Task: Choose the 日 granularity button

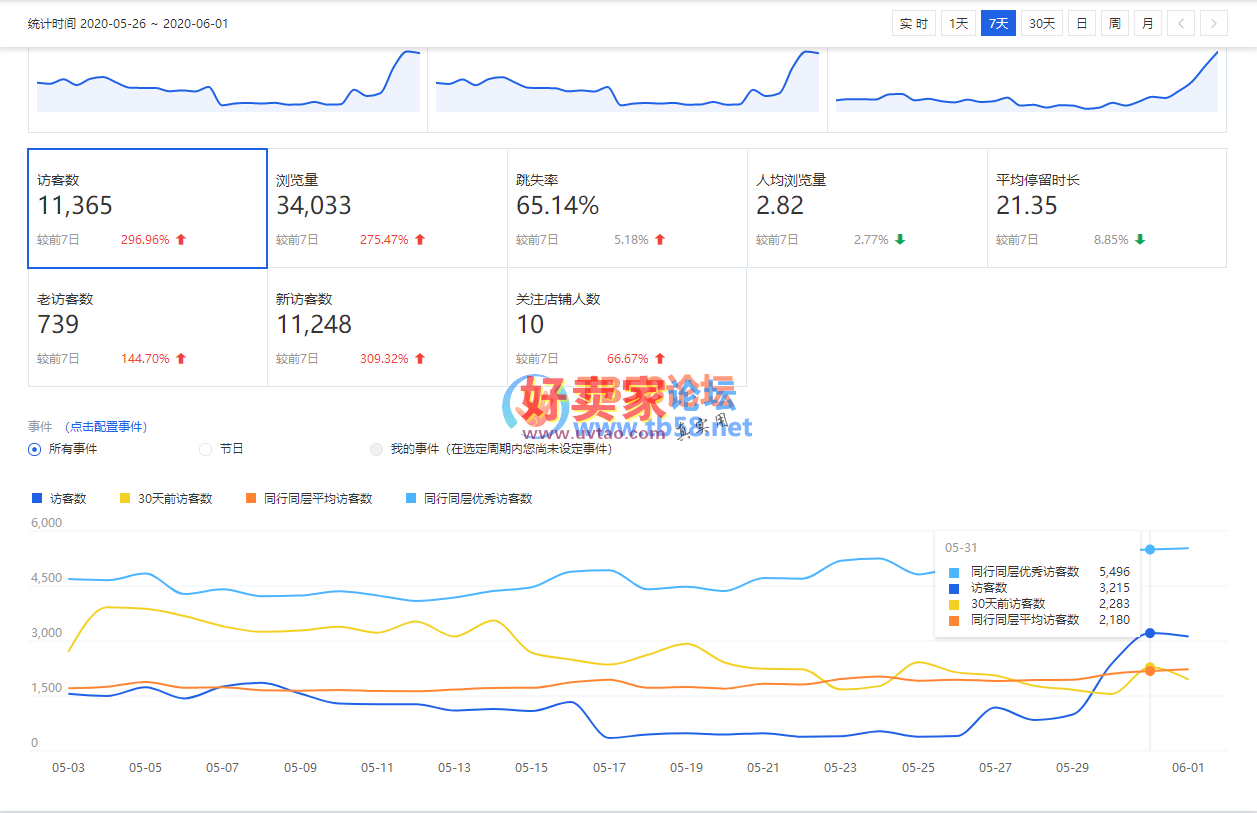Action: [1081, 23]
